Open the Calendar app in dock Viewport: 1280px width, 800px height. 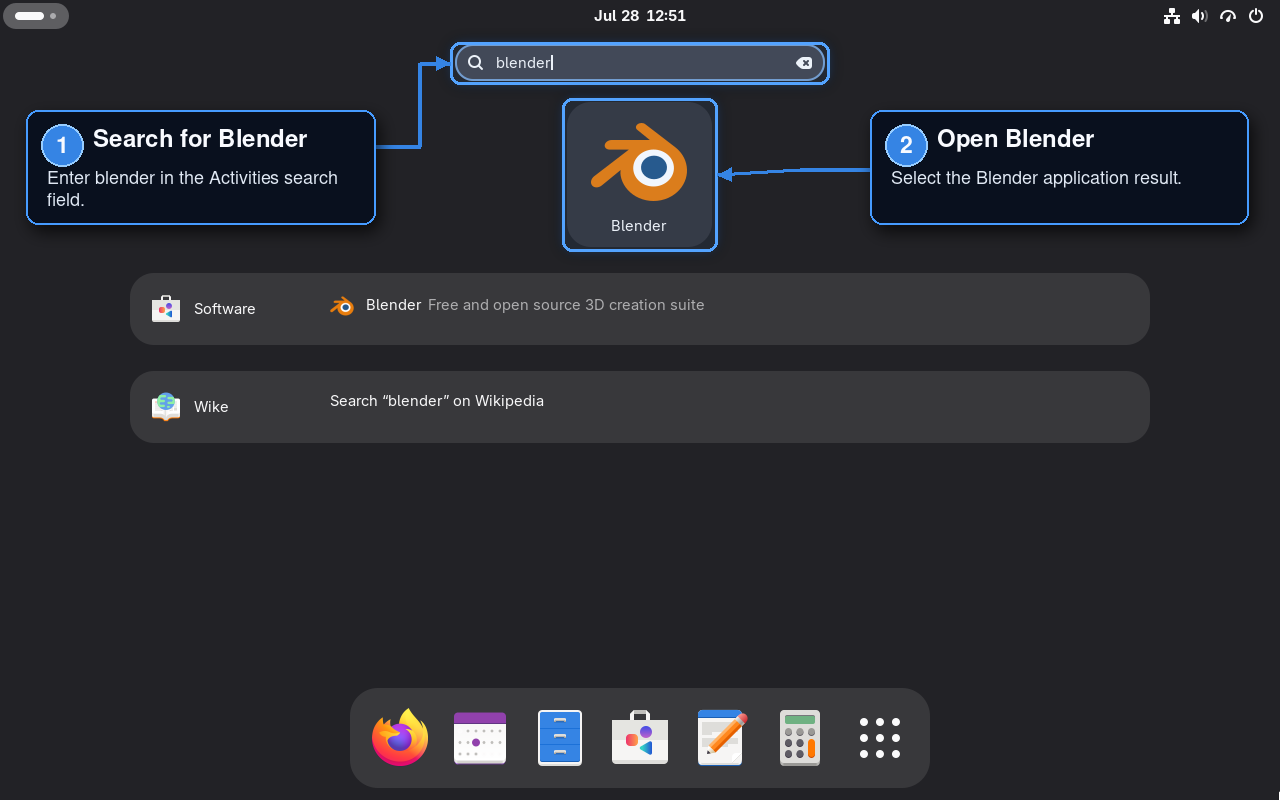pos(480,738)
